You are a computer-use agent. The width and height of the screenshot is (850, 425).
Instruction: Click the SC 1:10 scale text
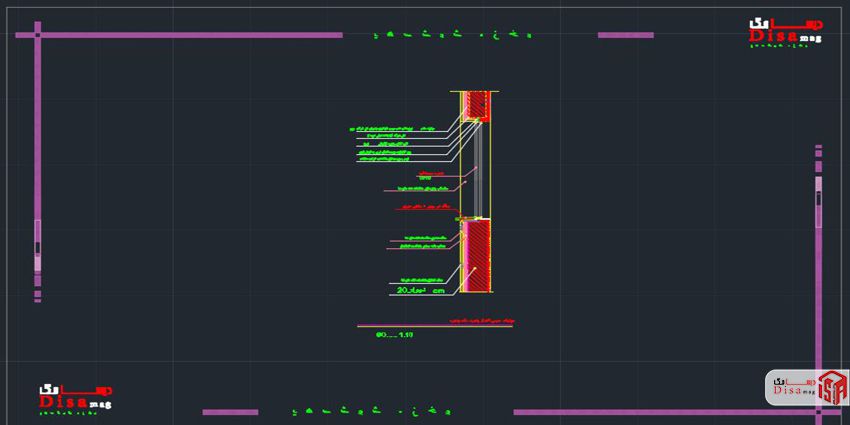point(394,335)
